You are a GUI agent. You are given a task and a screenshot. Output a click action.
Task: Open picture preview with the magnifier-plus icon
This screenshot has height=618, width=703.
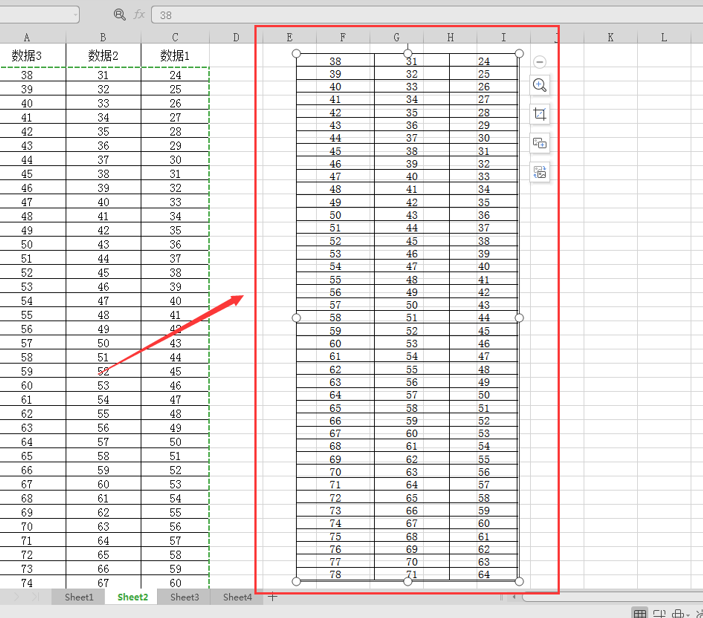[x=539, y=85]
